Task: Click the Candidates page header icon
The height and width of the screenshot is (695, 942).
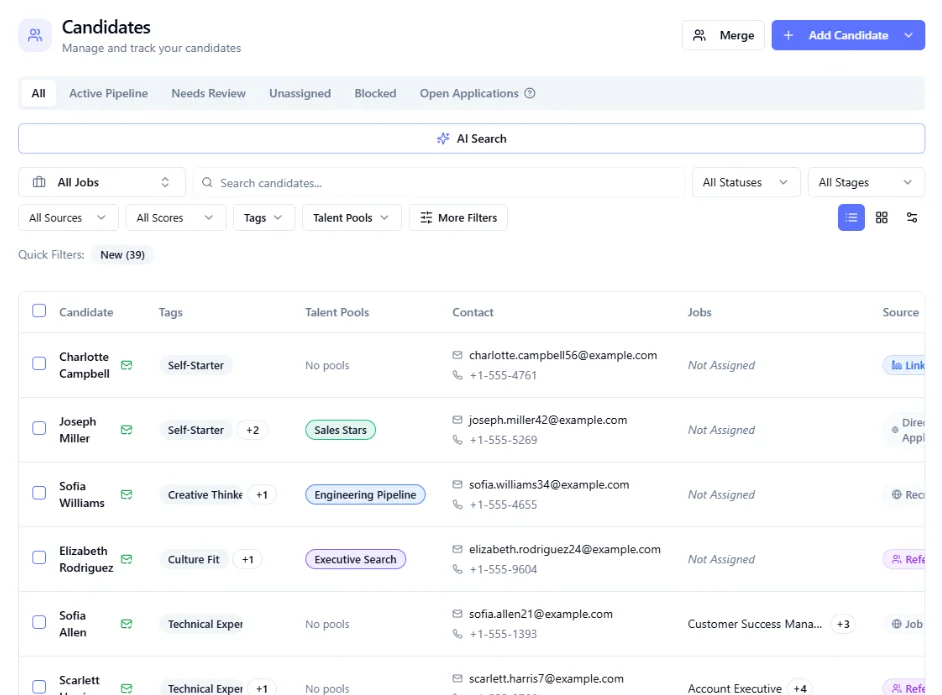Action: [35, 35]
